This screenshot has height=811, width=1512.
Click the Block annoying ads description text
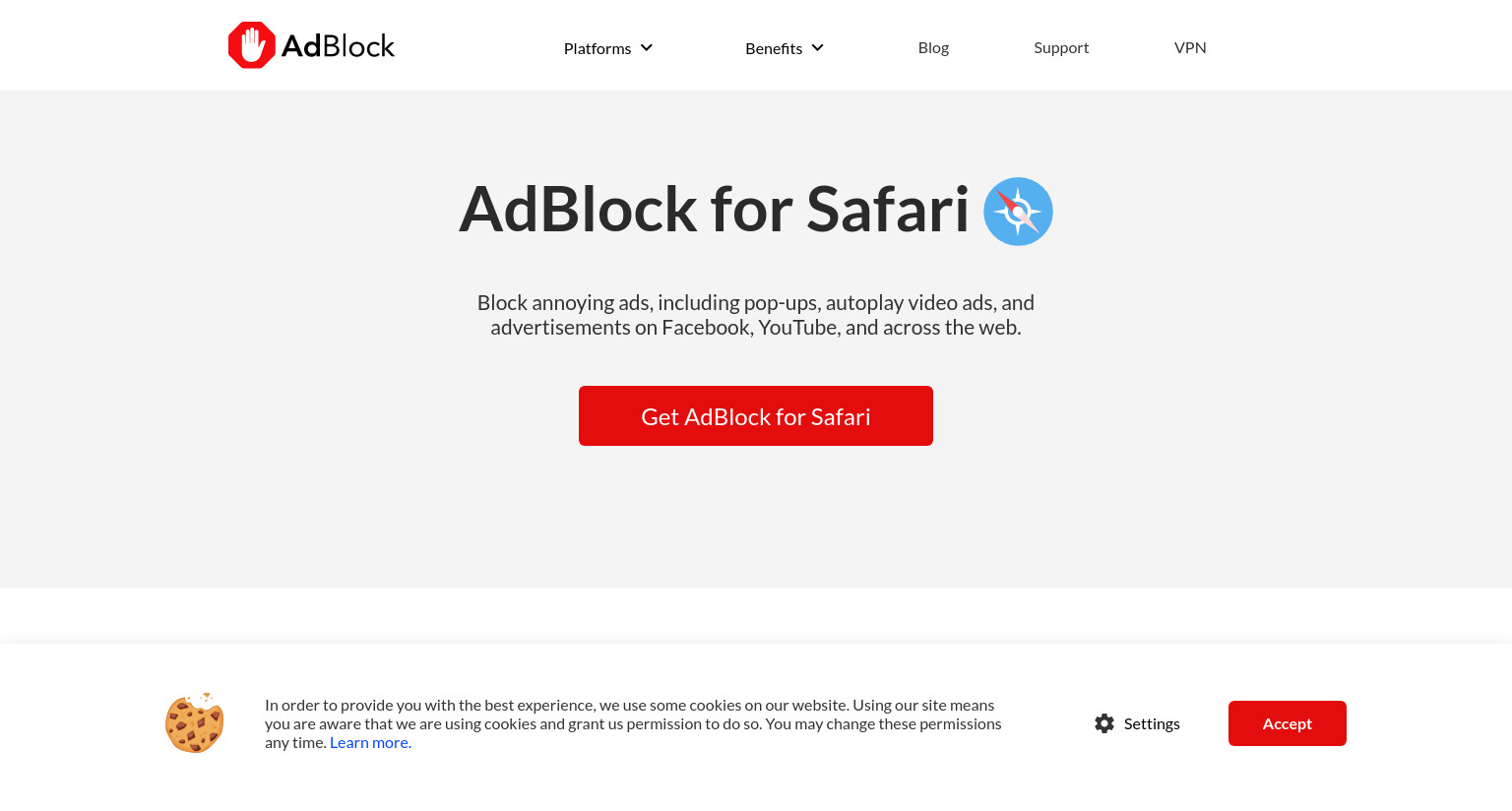pyautogui.click(x=756, y=315)
